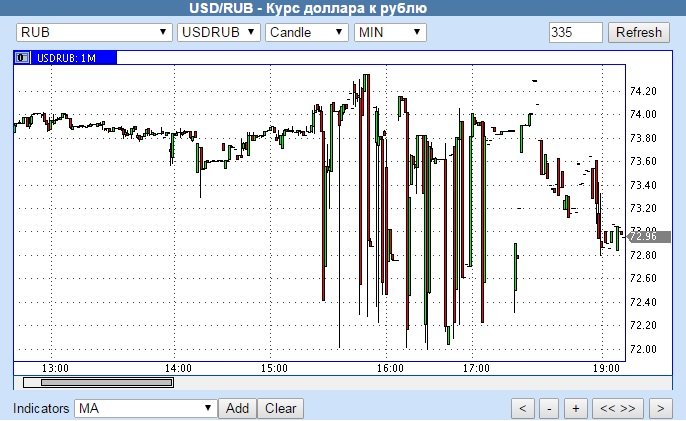
Task: Click the 72.00 price axis label
Action: point(643,349)
